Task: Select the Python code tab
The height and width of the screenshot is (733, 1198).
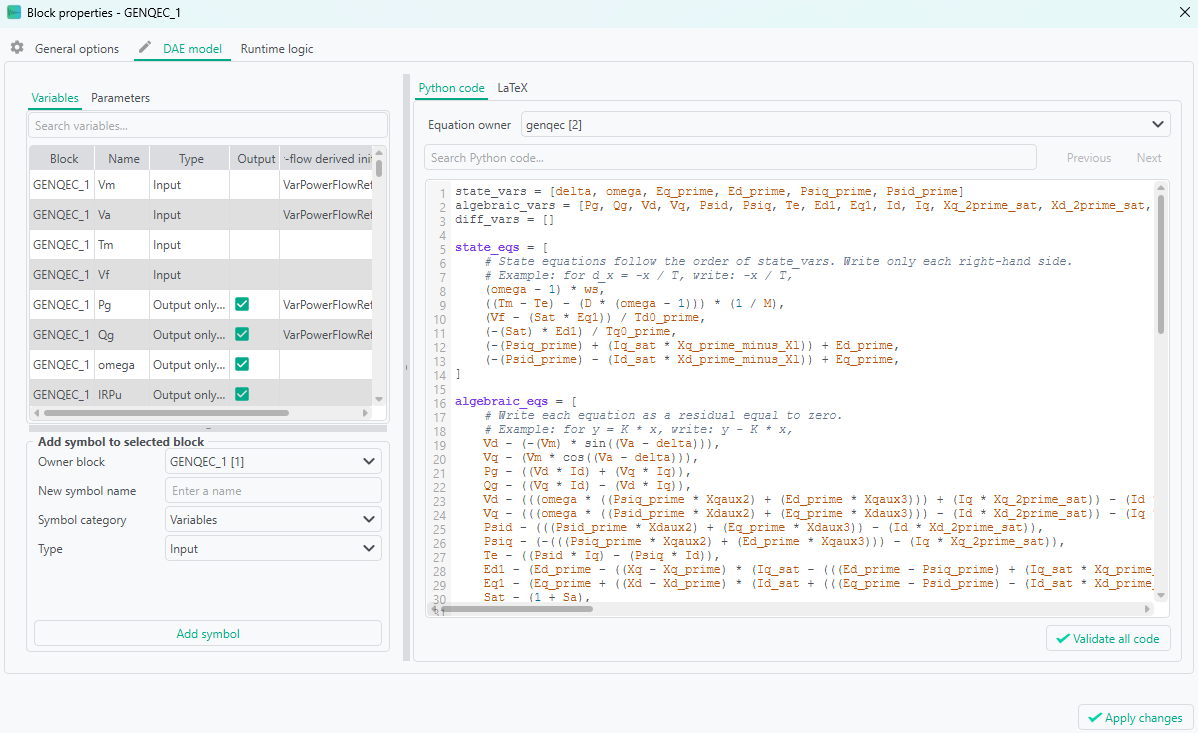Action: (452, 88)
